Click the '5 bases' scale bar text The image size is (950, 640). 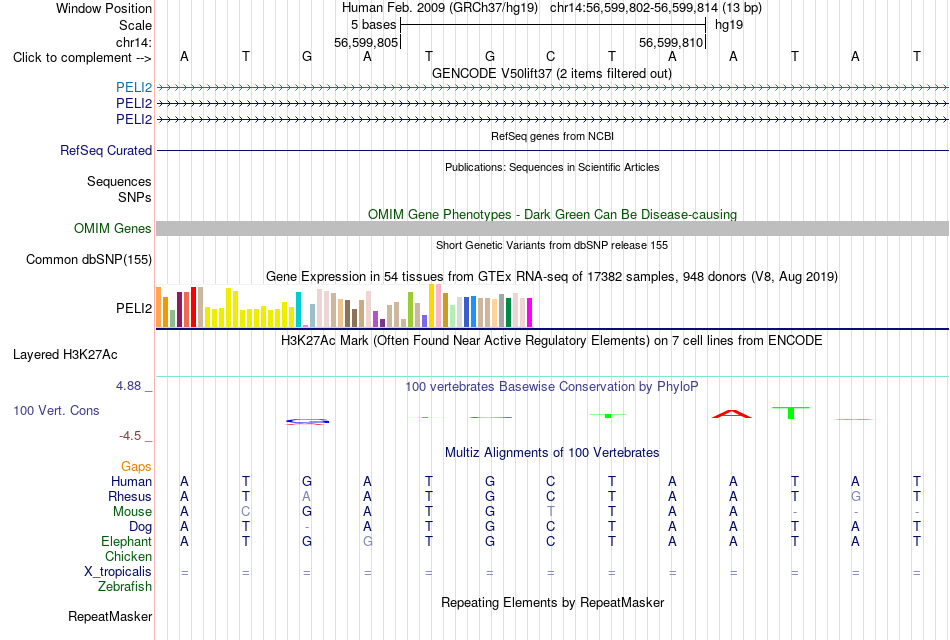(373, 25)
